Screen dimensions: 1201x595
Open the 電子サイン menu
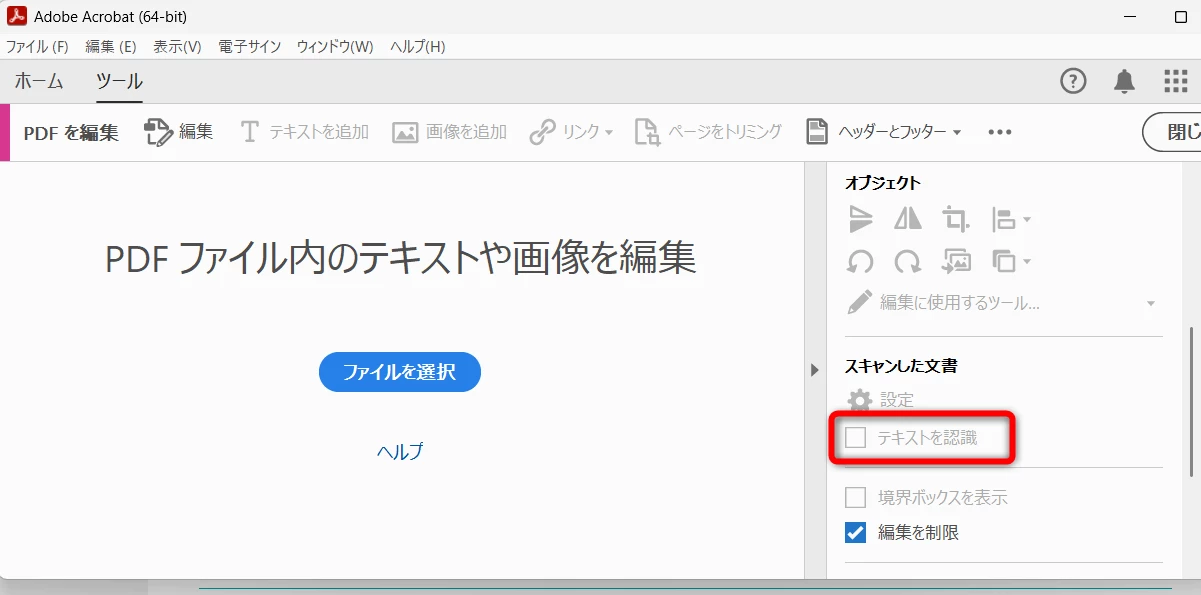pos(249,47)
